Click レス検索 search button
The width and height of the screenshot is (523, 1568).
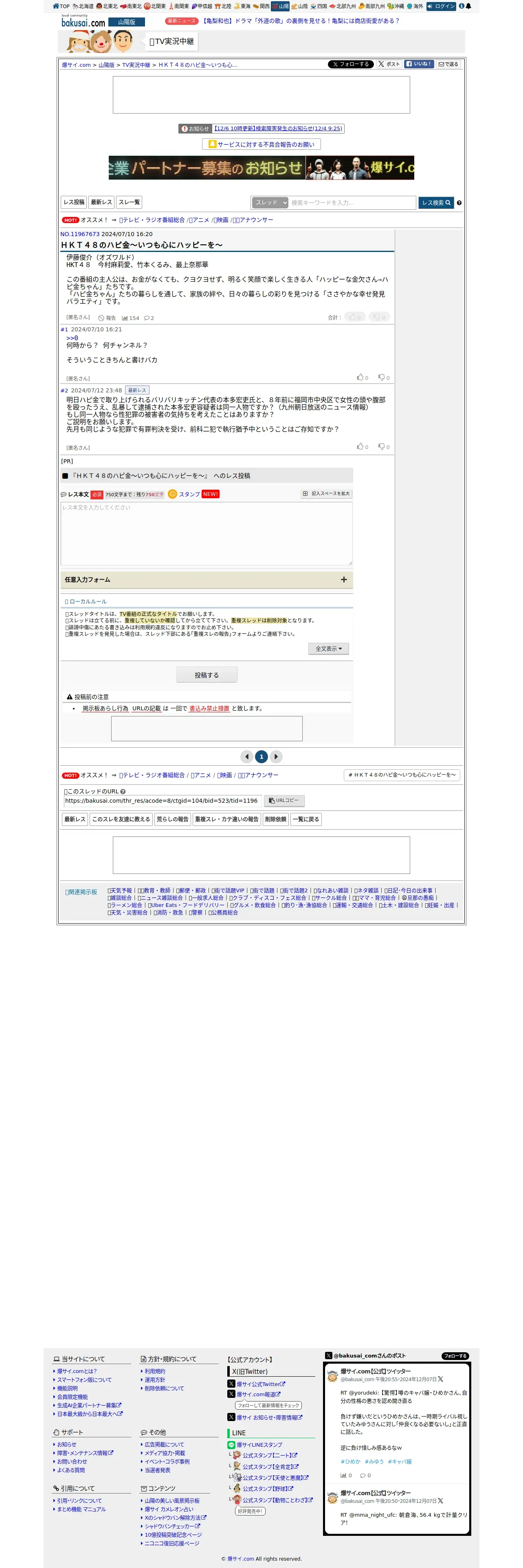436,203
